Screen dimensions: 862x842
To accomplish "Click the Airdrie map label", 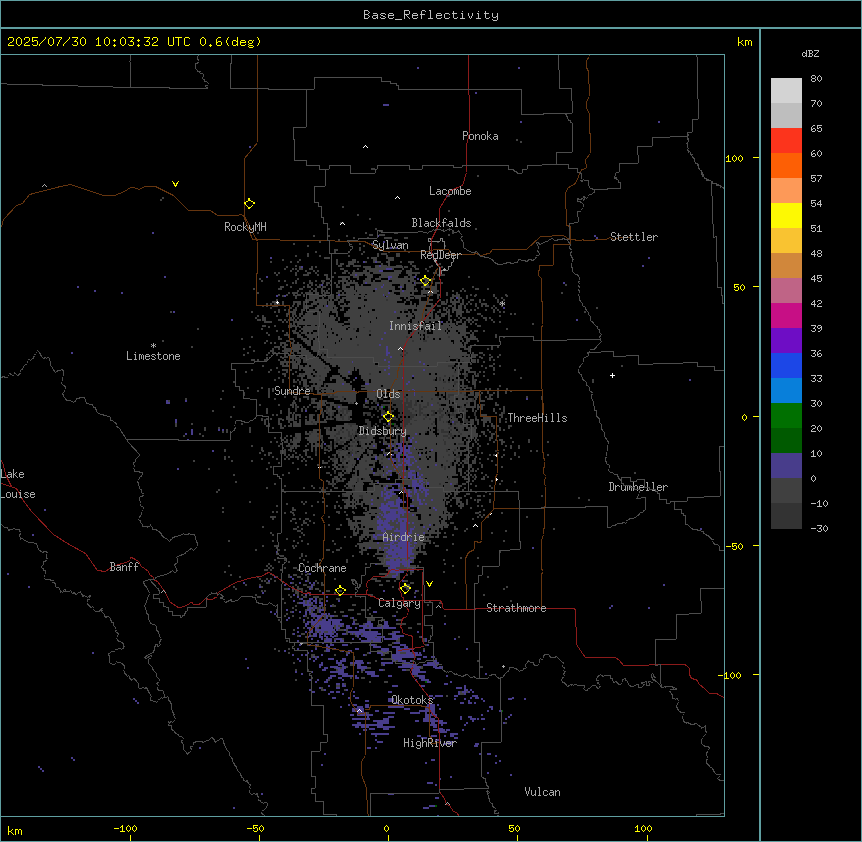I will click(404, 537).
